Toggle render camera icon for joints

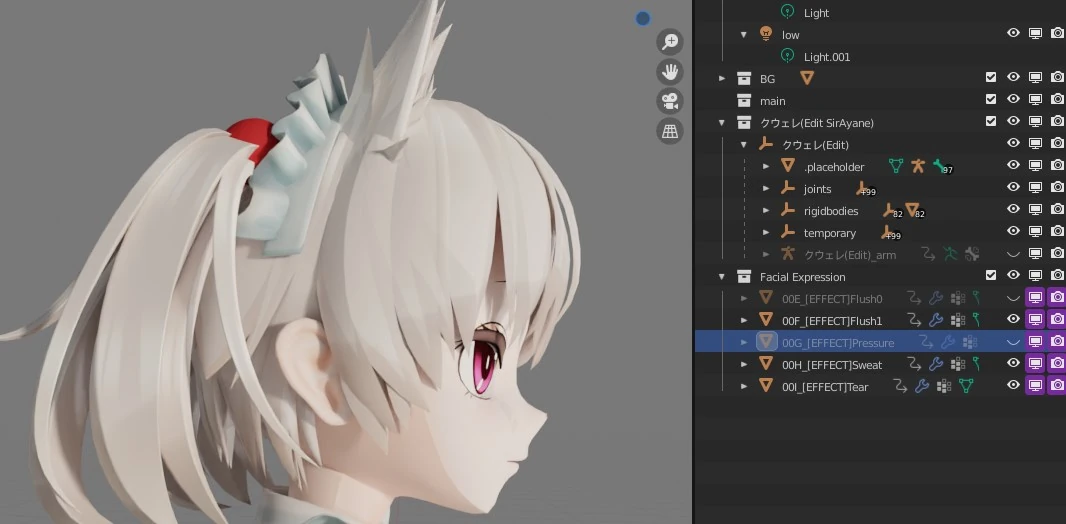click(x=1056, y=187)
